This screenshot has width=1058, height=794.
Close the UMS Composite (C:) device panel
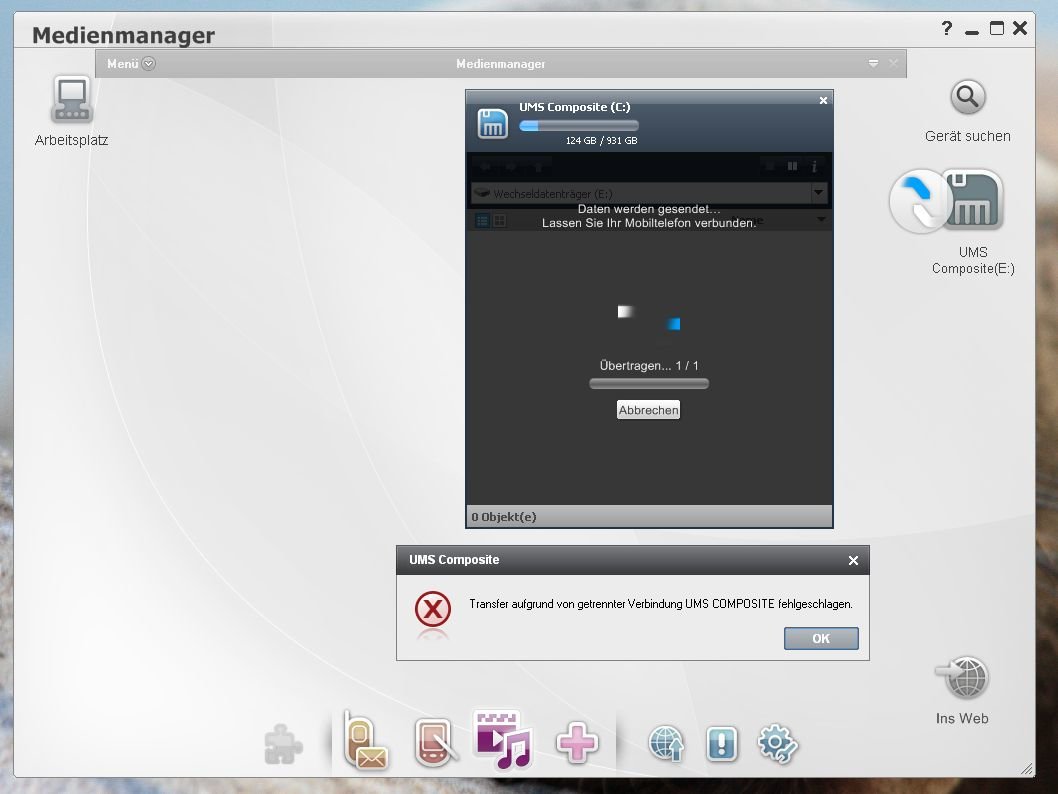823,101
